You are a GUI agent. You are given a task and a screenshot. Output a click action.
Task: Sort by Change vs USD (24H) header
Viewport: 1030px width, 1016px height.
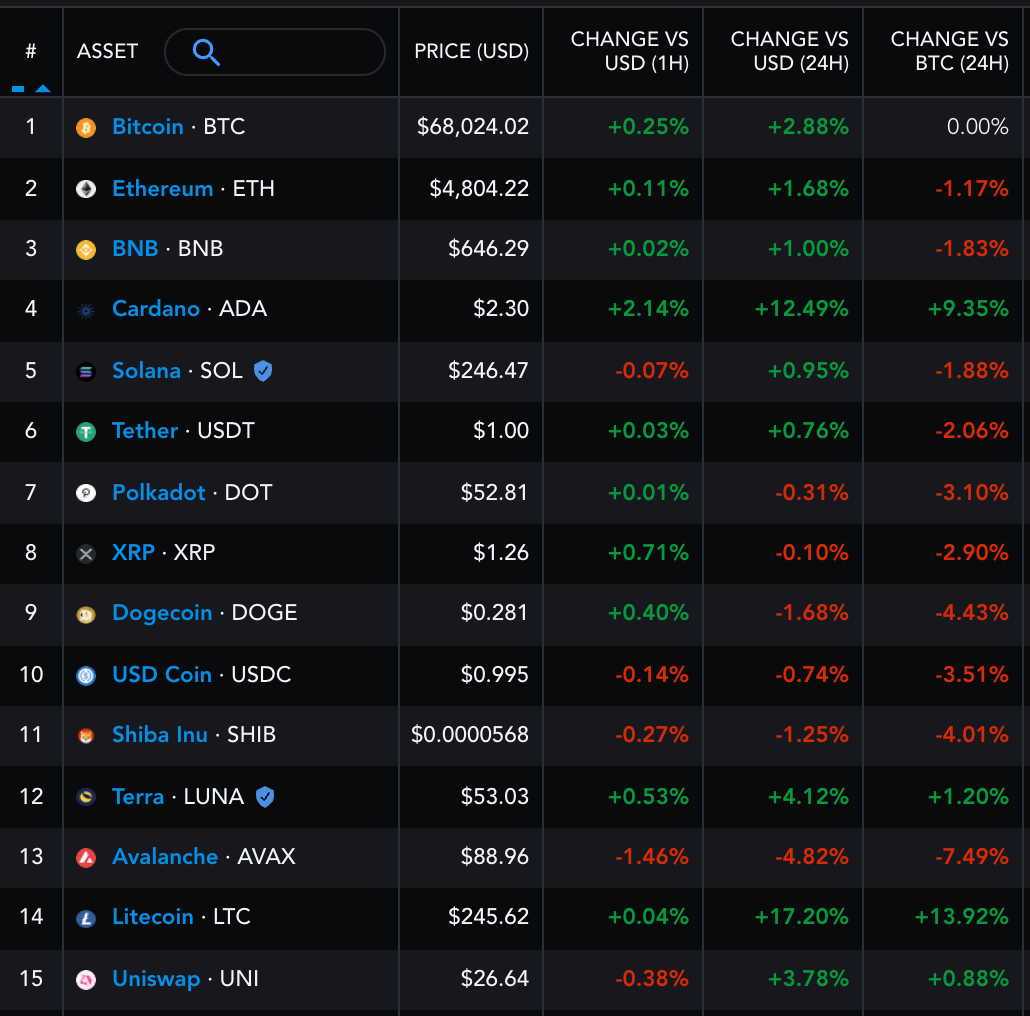(789, 51)
